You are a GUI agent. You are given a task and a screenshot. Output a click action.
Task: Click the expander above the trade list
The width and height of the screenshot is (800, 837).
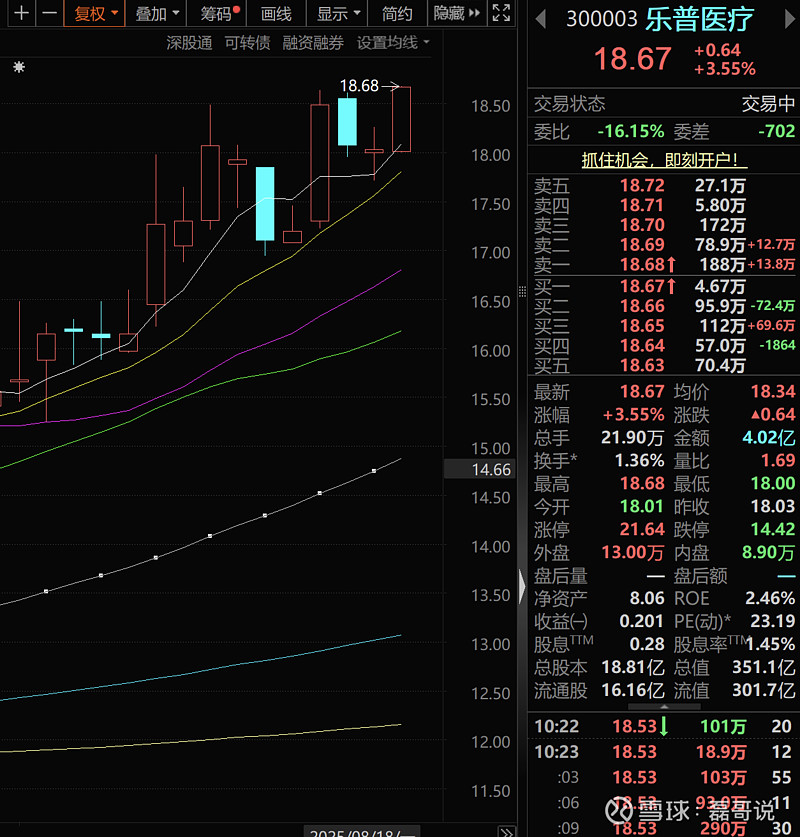664,707
